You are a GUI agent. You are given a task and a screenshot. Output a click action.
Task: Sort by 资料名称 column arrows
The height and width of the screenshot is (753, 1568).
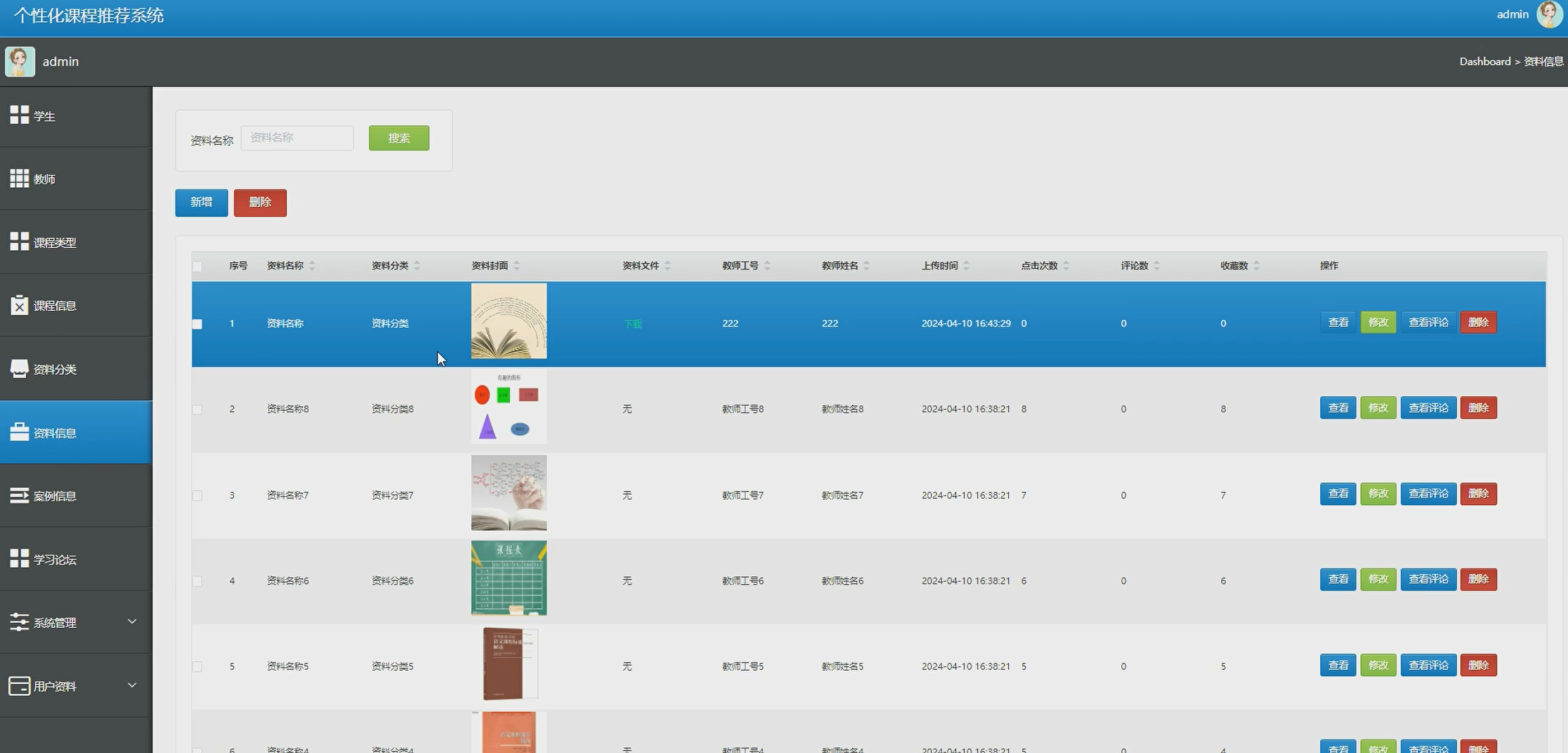point(311,266)
